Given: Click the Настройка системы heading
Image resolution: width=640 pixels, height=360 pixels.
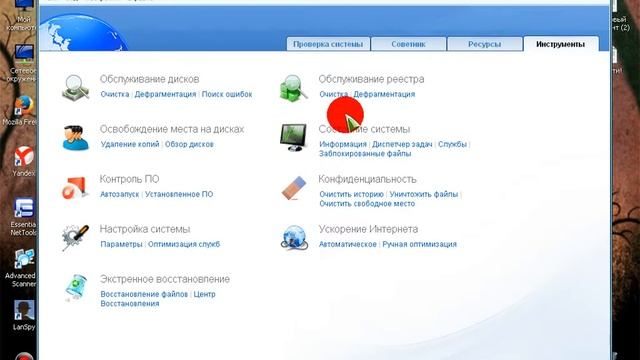Looking at the screenshot, I should (x=145, y=229).
